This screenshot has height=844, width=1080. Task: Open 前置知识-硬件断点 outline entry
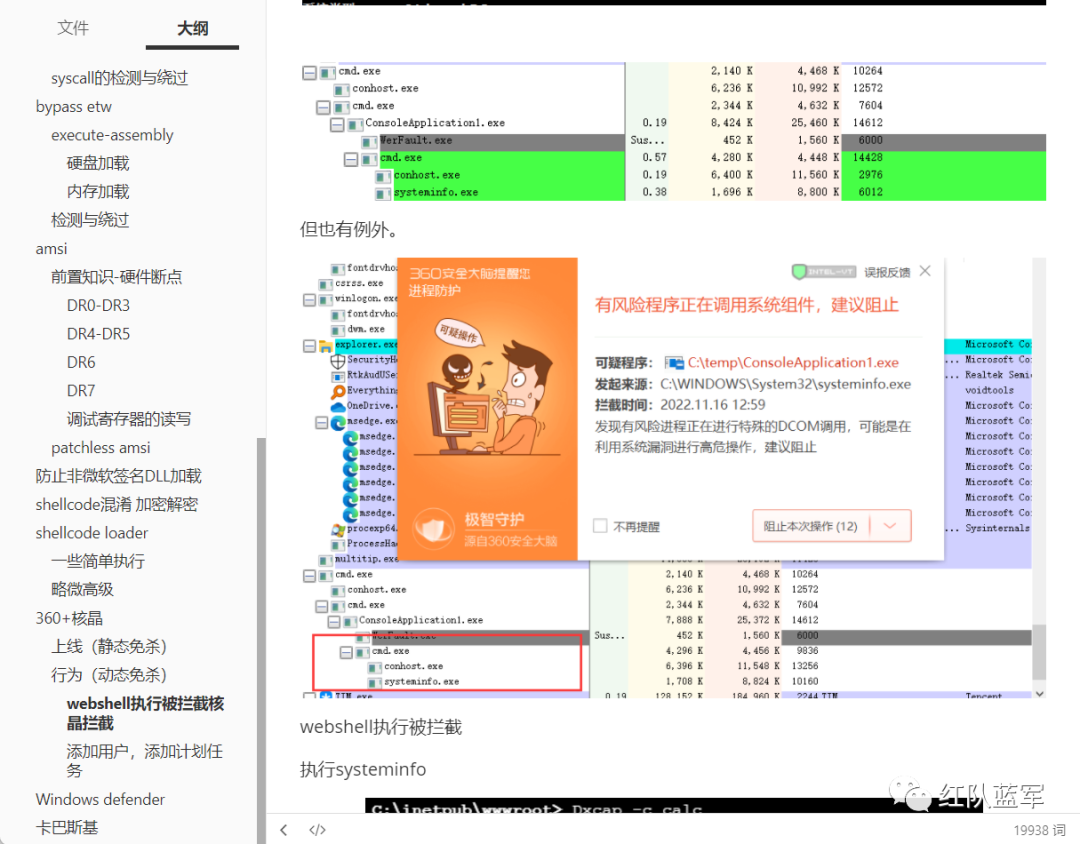pyautogui.click(x=116, y=277)
